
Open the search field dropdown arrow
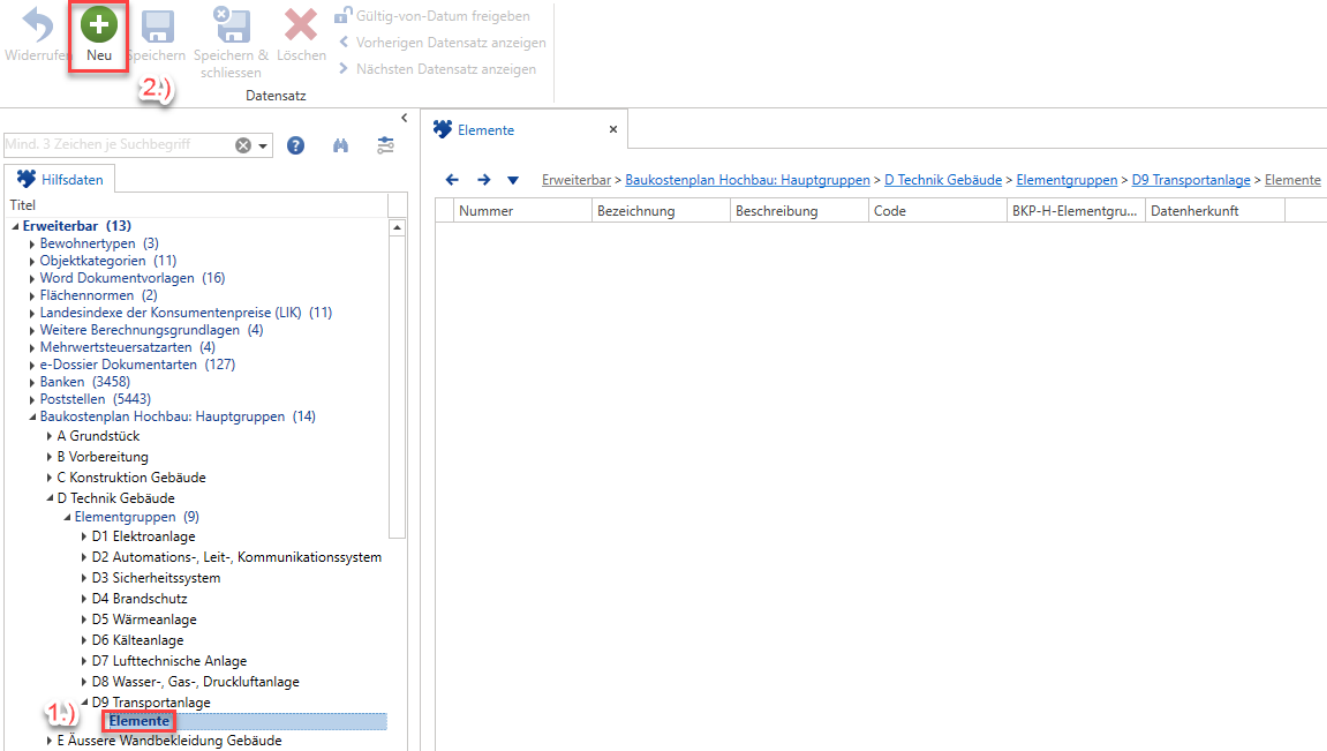pos(263,146)
